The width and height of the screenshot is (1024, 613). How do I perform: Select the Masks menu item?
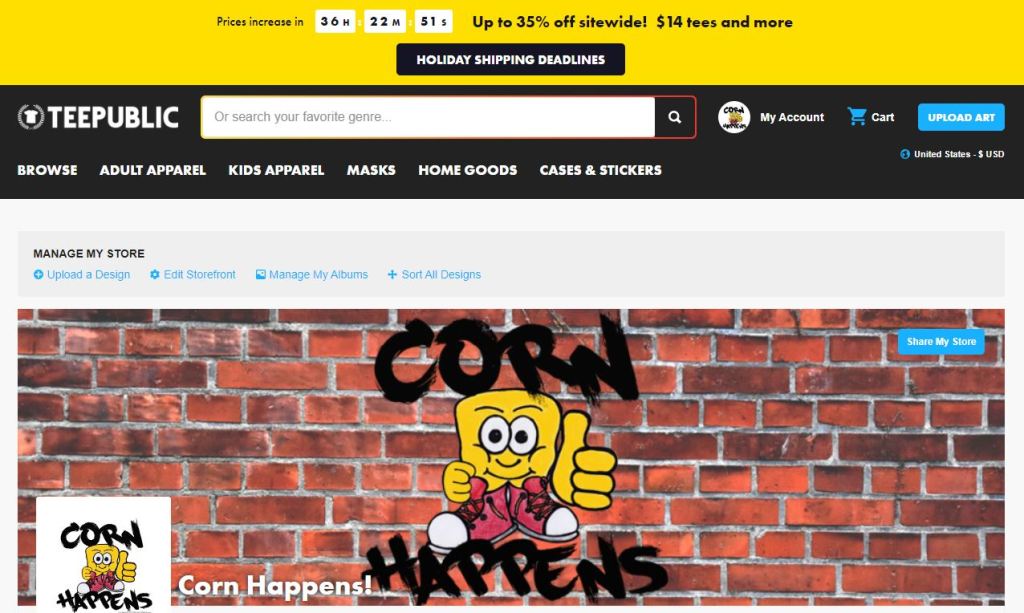[371, 170]
